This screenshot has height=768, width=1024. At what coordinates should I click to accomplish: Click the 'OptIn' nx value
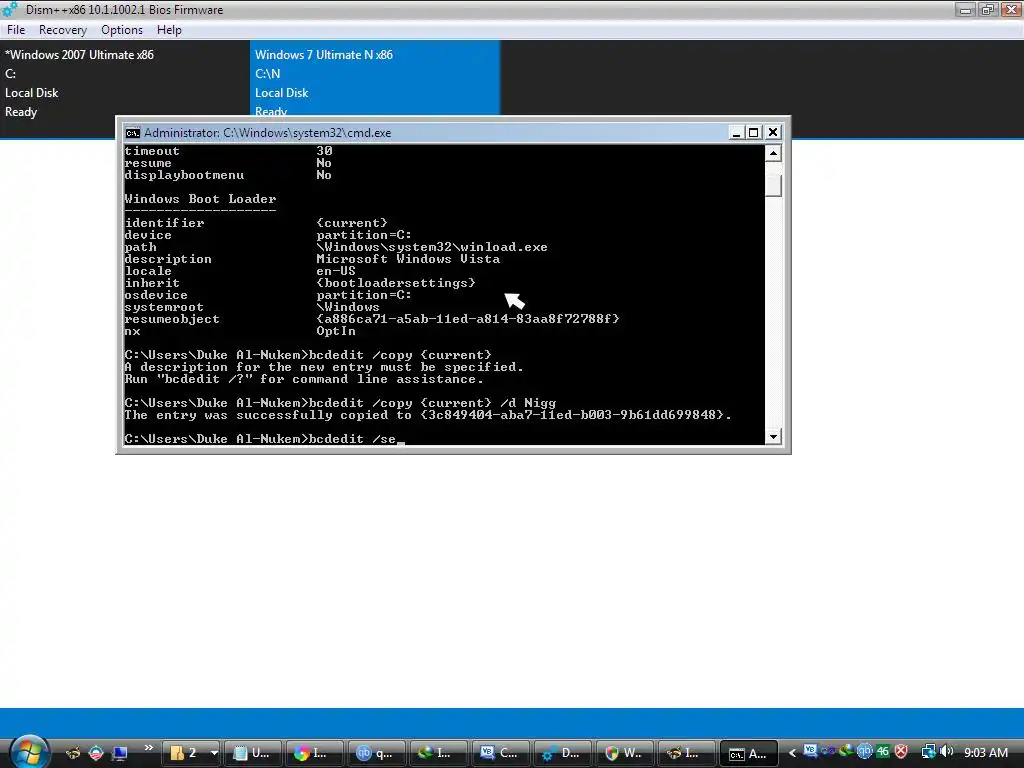pyautogui.click(x=336, y=330)
